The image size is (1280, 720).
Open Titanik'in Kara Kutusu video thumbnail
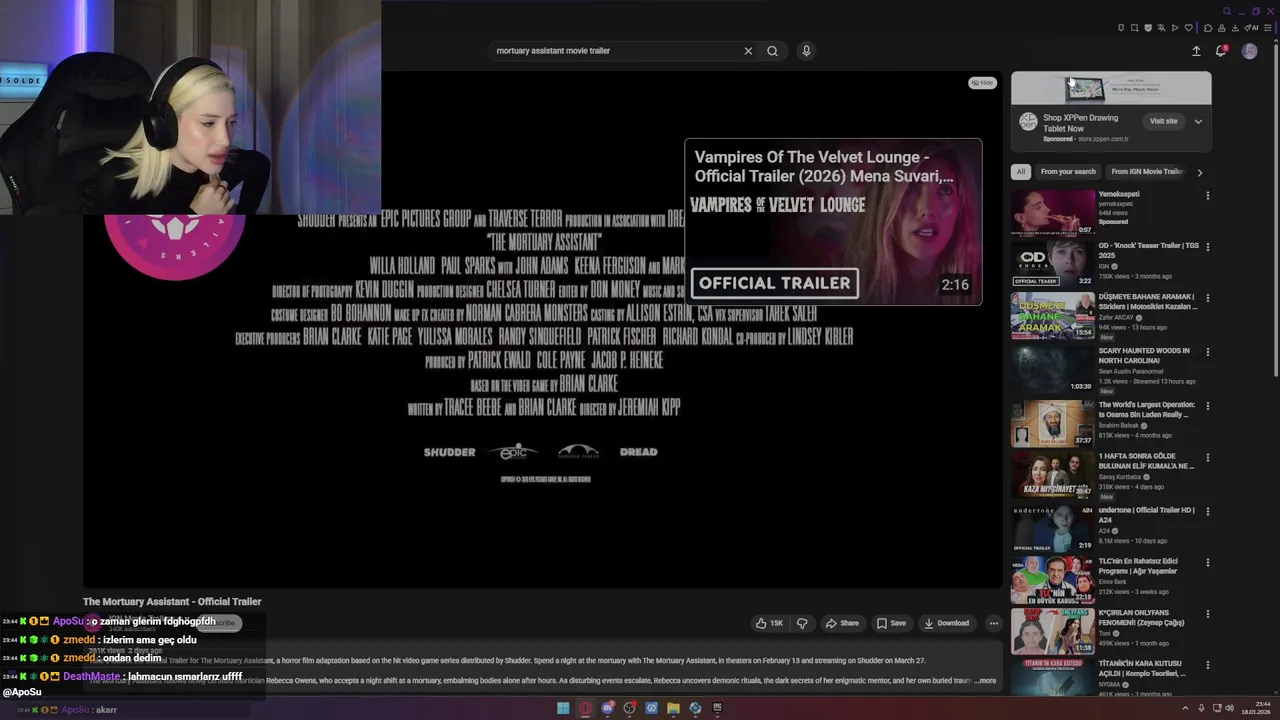(x=1053, y=678)
